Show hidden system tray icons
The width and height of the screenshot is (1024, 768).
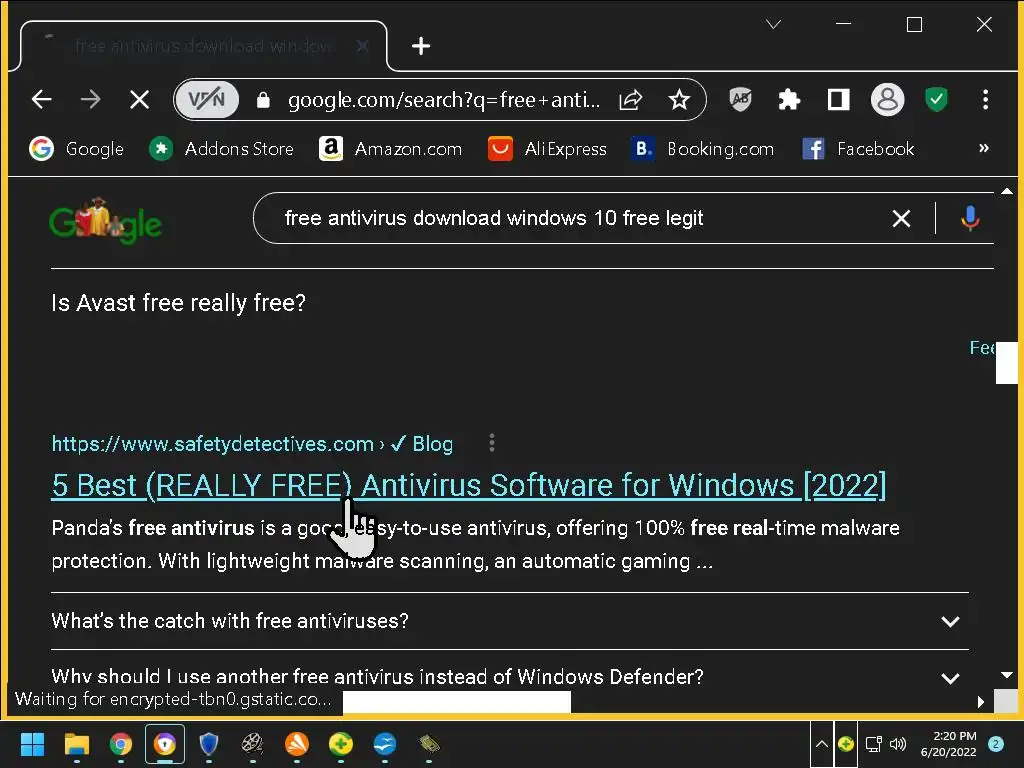click(x=822, y=744)
